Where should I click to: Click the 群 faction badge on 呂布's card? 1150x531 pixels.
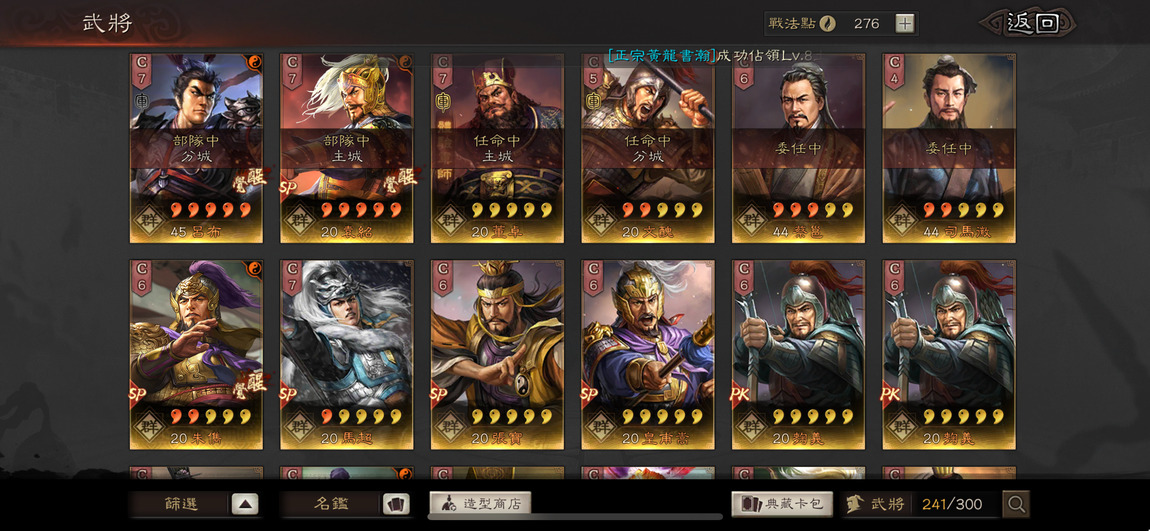[149, 220]
